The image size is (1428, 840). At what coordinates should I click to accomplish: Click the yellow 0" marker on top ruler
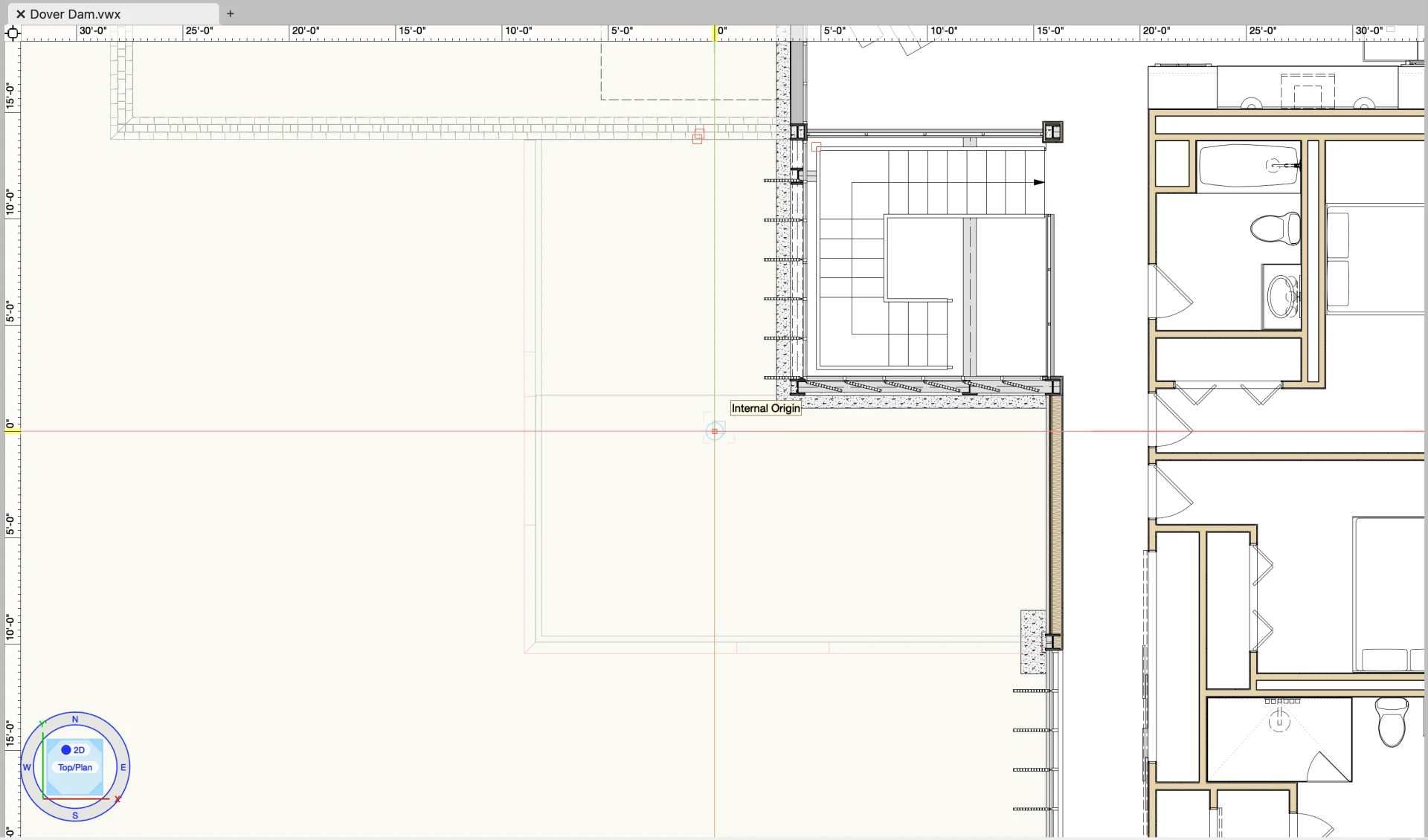click(715, 33)
